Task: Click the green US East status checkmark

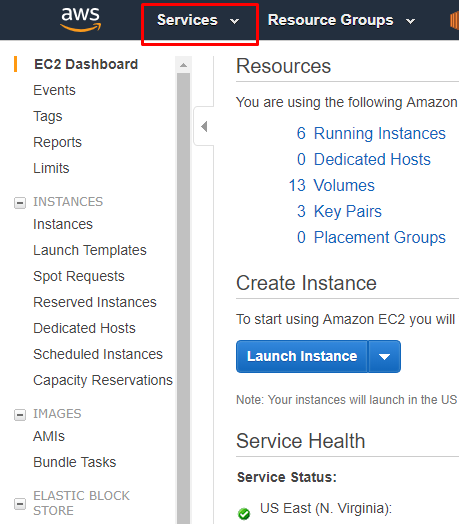Action: point(244,513)
